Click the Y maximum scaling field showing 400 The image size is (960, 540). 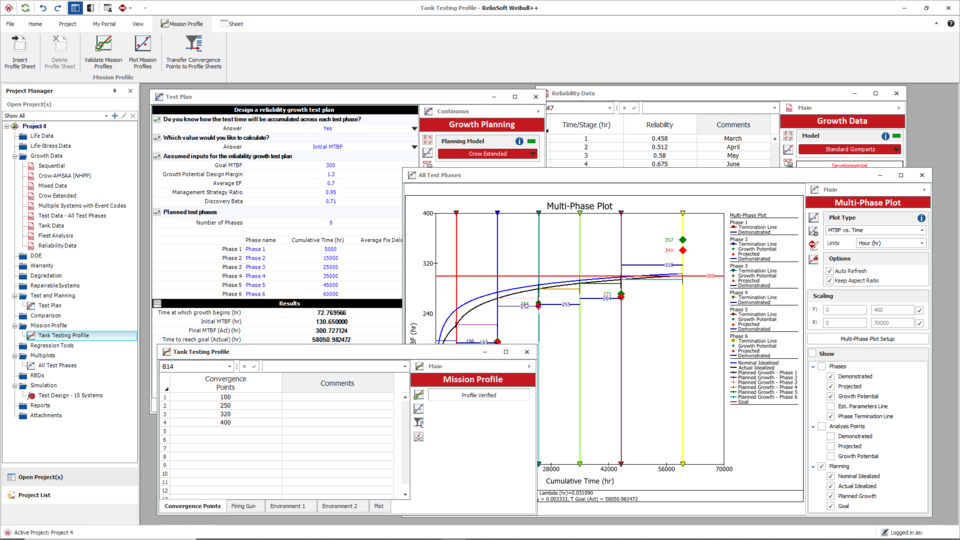(893, 310)
